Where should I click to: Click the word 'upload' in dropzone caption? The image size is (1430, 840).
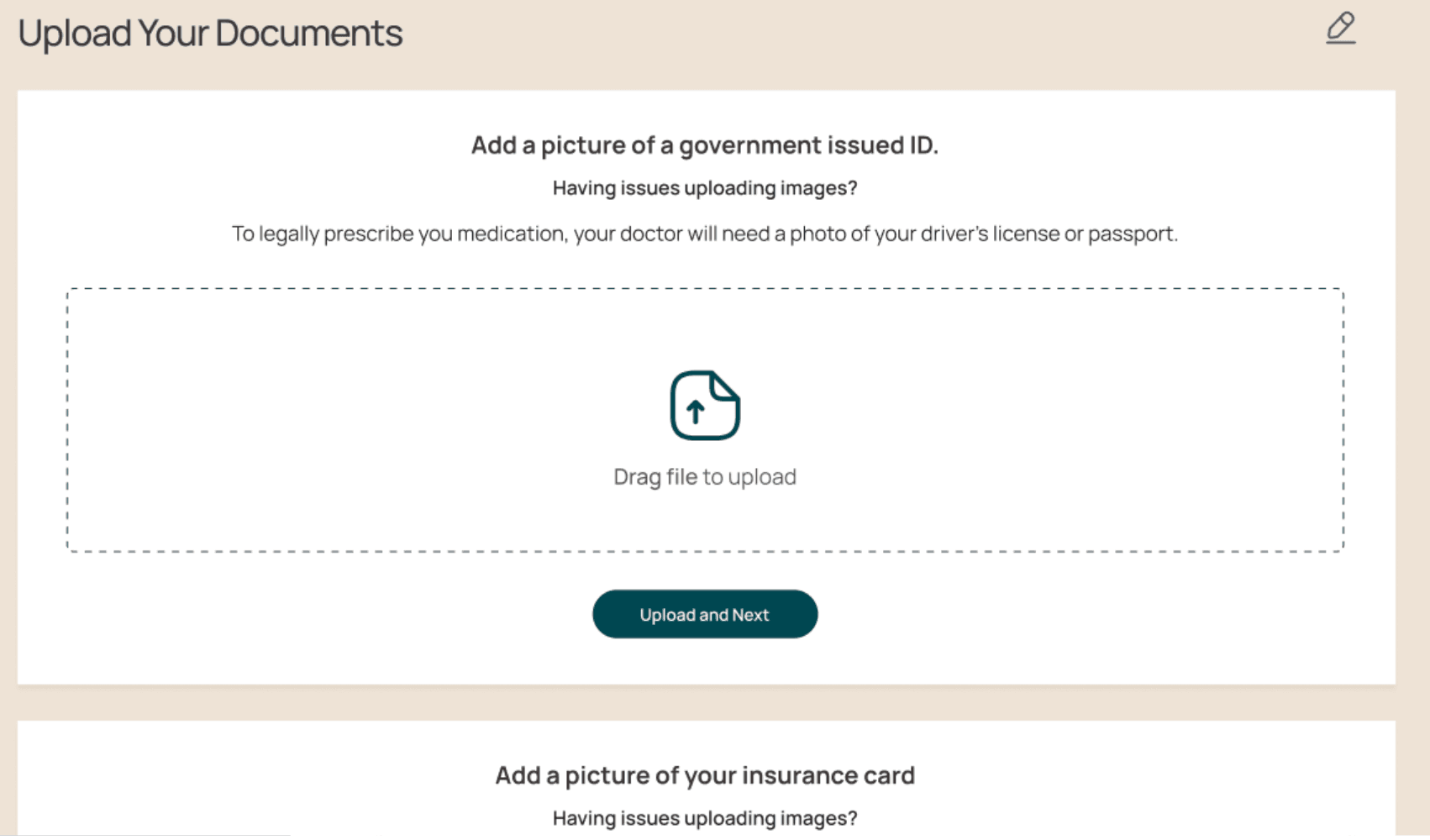pyautogui.click(x=762, y=477)
